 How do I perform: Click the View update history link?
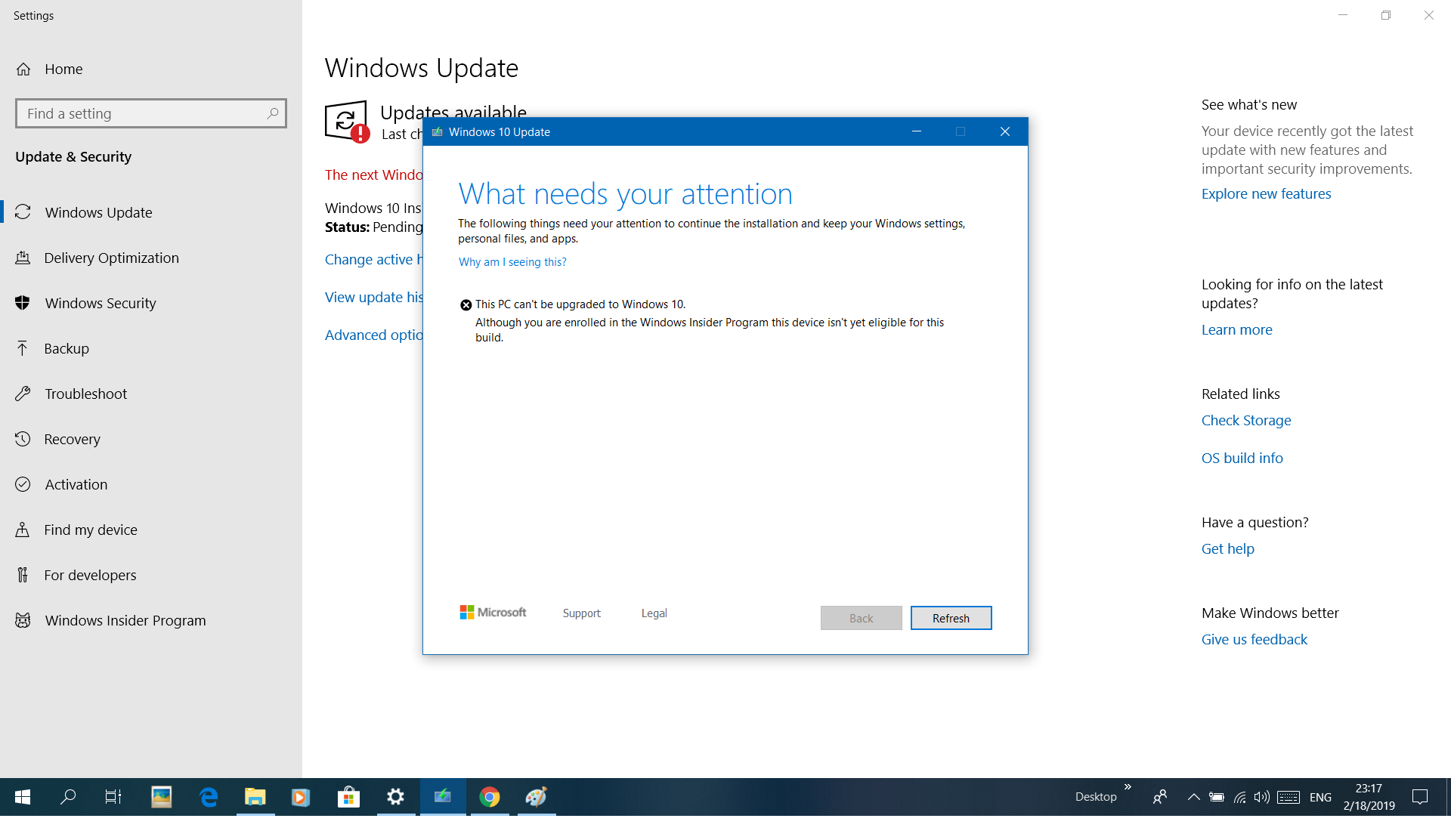click(x=373, y=298)
